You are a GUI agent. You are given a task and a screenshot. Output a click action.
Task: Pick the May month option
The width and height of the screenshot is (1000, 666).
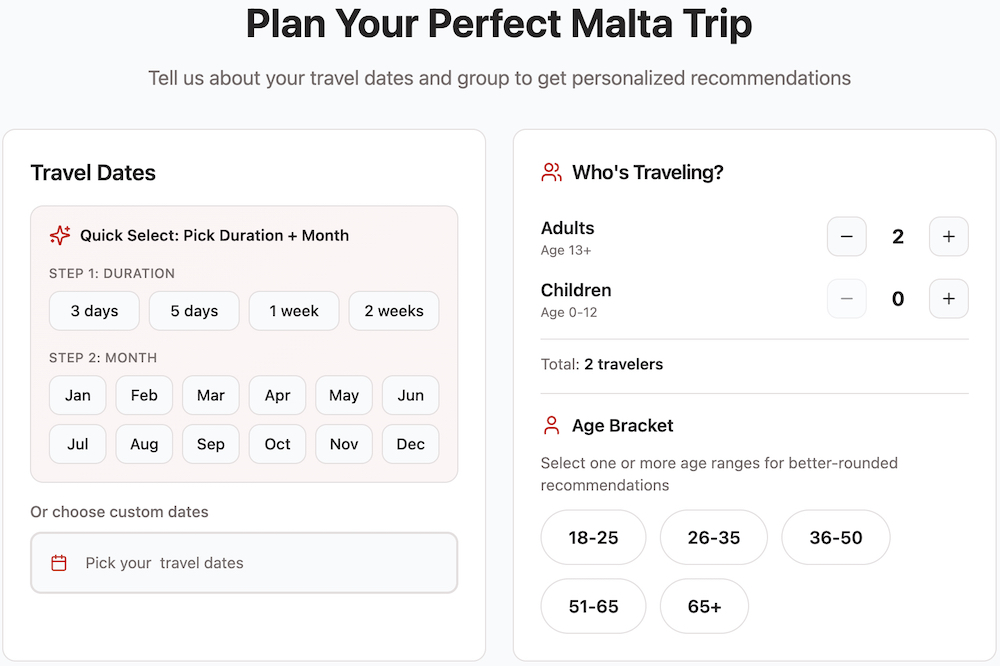click(344, 395)
